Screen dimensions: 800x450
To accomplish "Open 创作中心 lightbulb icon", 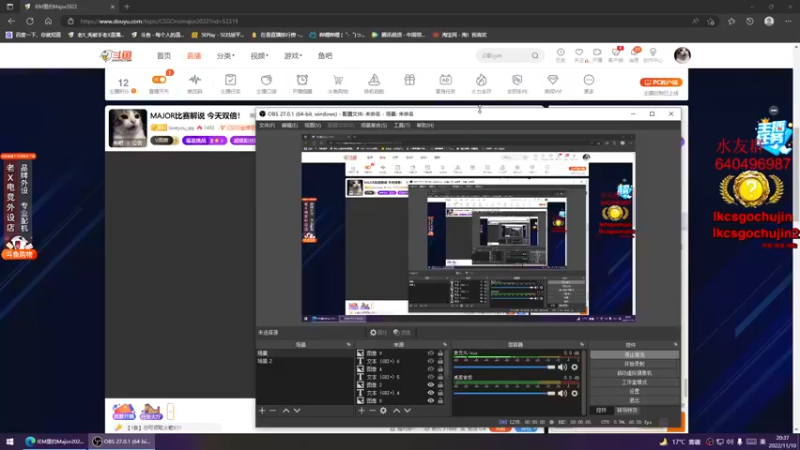I will coord(653,55).
